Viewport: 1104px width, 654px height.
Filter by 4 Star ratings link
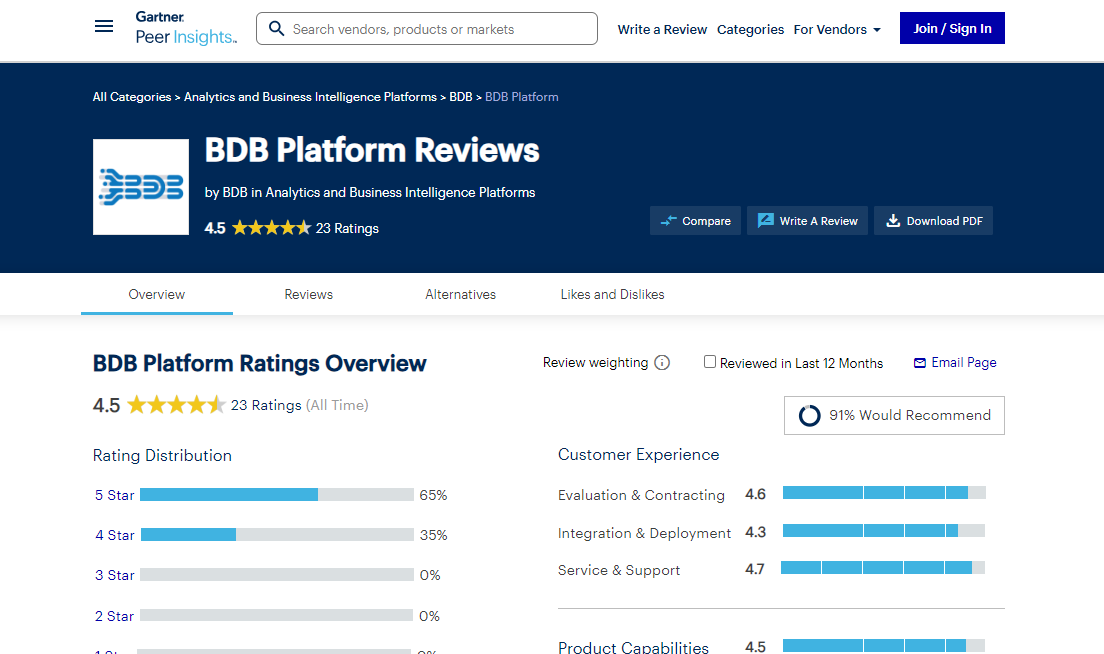(114, 536)
